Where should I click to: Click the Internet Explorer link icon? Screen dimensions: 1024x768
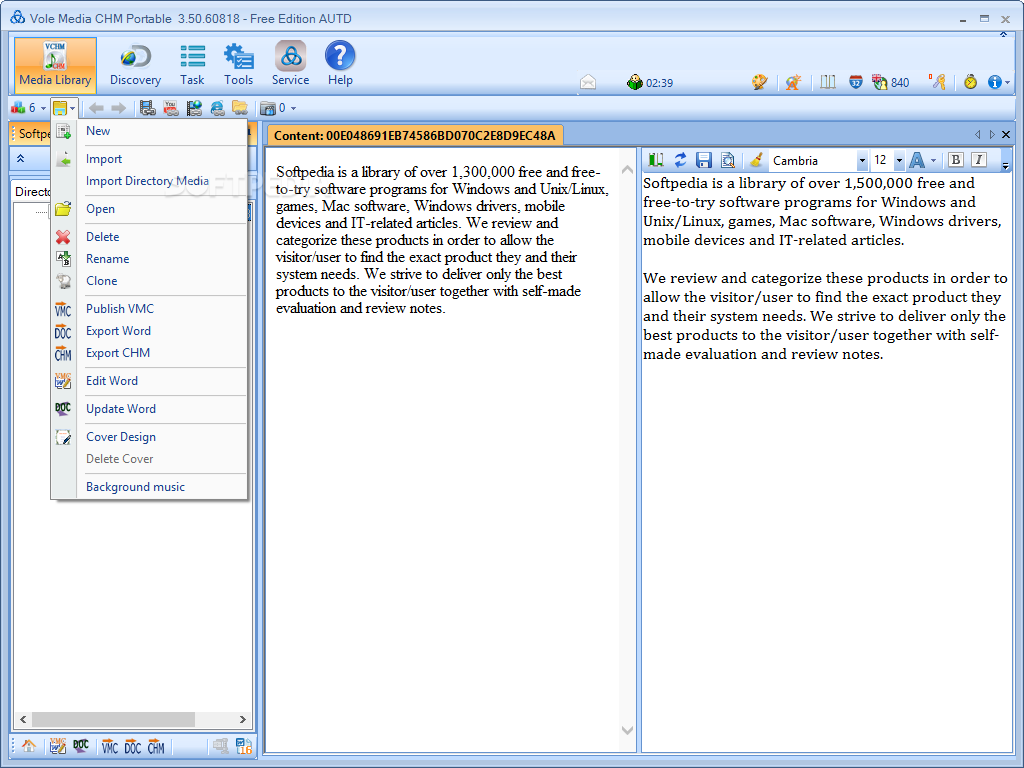pyautogui.click(x=217, y=108)
